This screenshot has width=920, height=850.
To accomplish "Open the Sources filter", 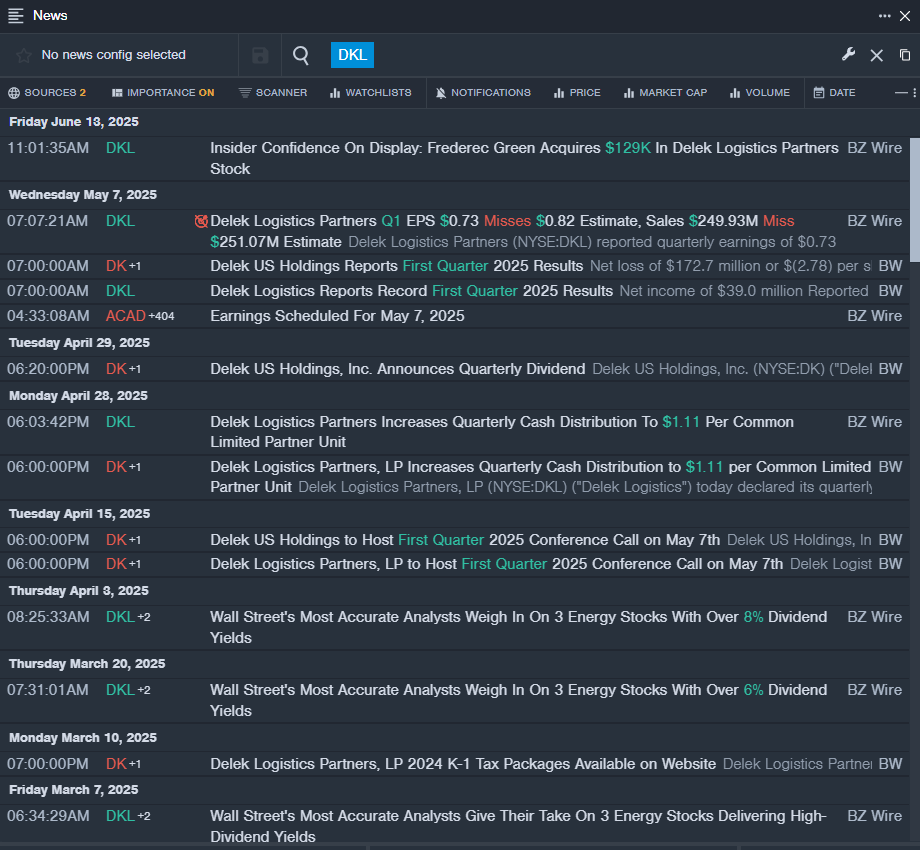I will pos(47,93).
